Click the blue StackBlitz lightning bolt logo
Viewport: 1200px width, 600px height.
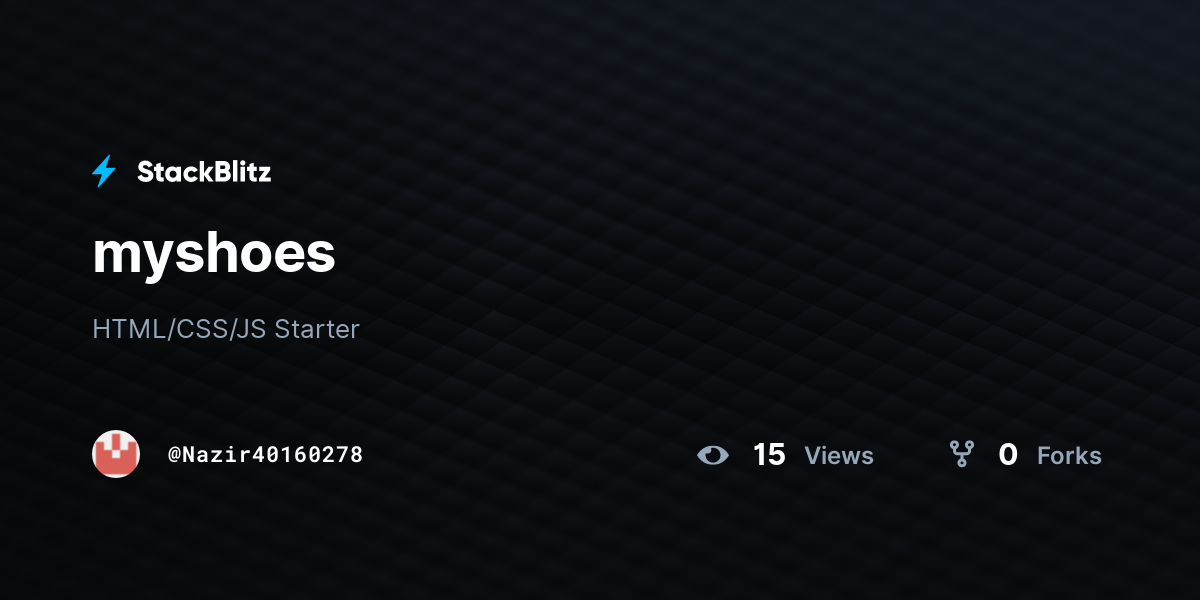click(104, 172)
